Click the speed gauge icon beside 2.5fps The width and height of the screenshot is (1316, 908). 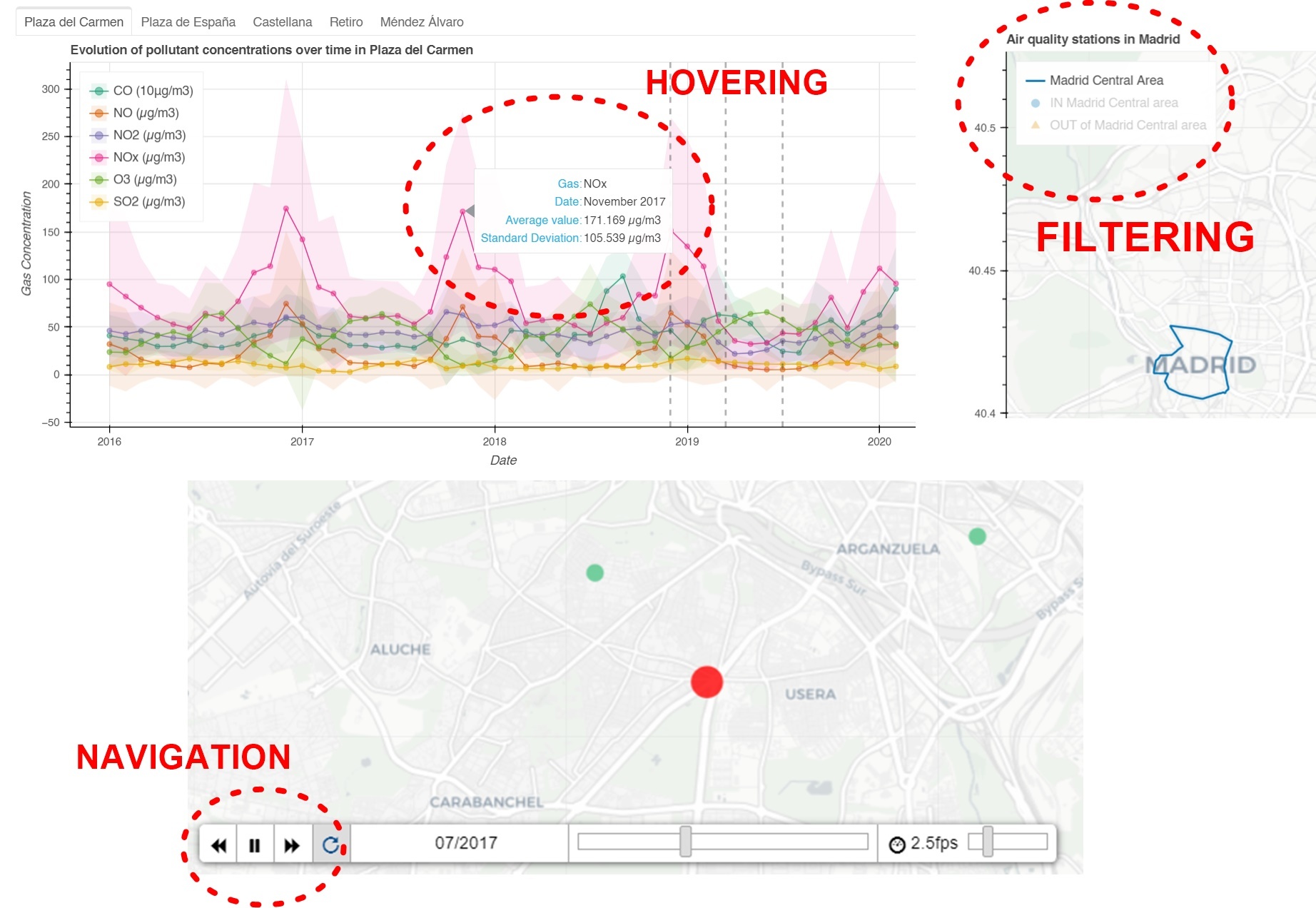(897, 844)
